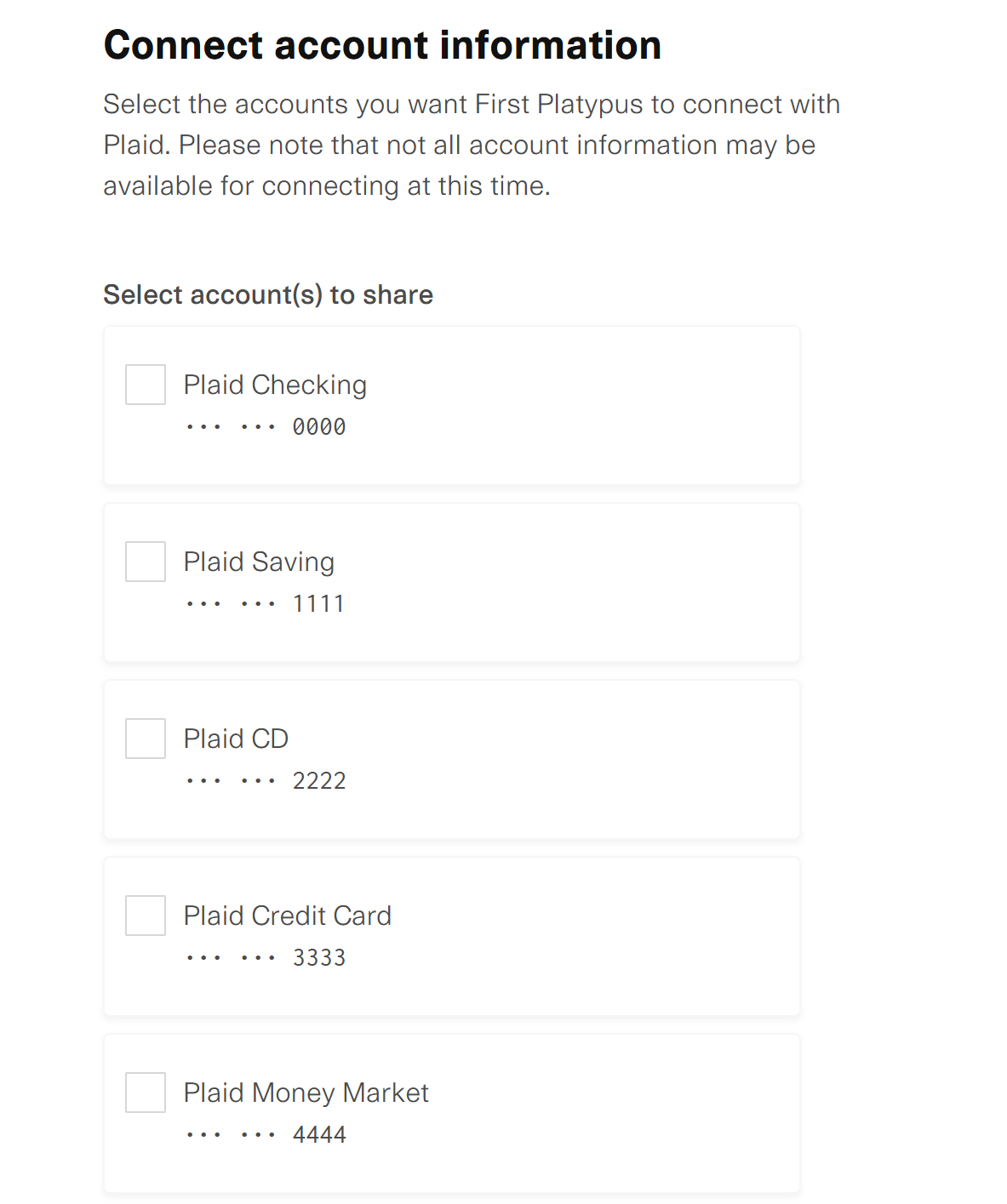Check the Plaid Checking checkbox
Viewport: 1007px width, 1204px height.
146,385
